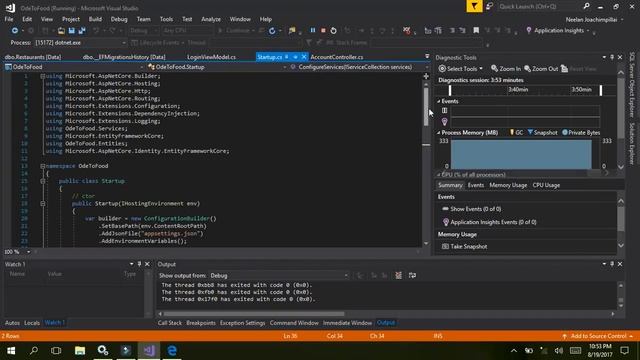The height and width of the screenshot is (360, 640).
Task: Open the Team menu
Action: tap(143, 19)
